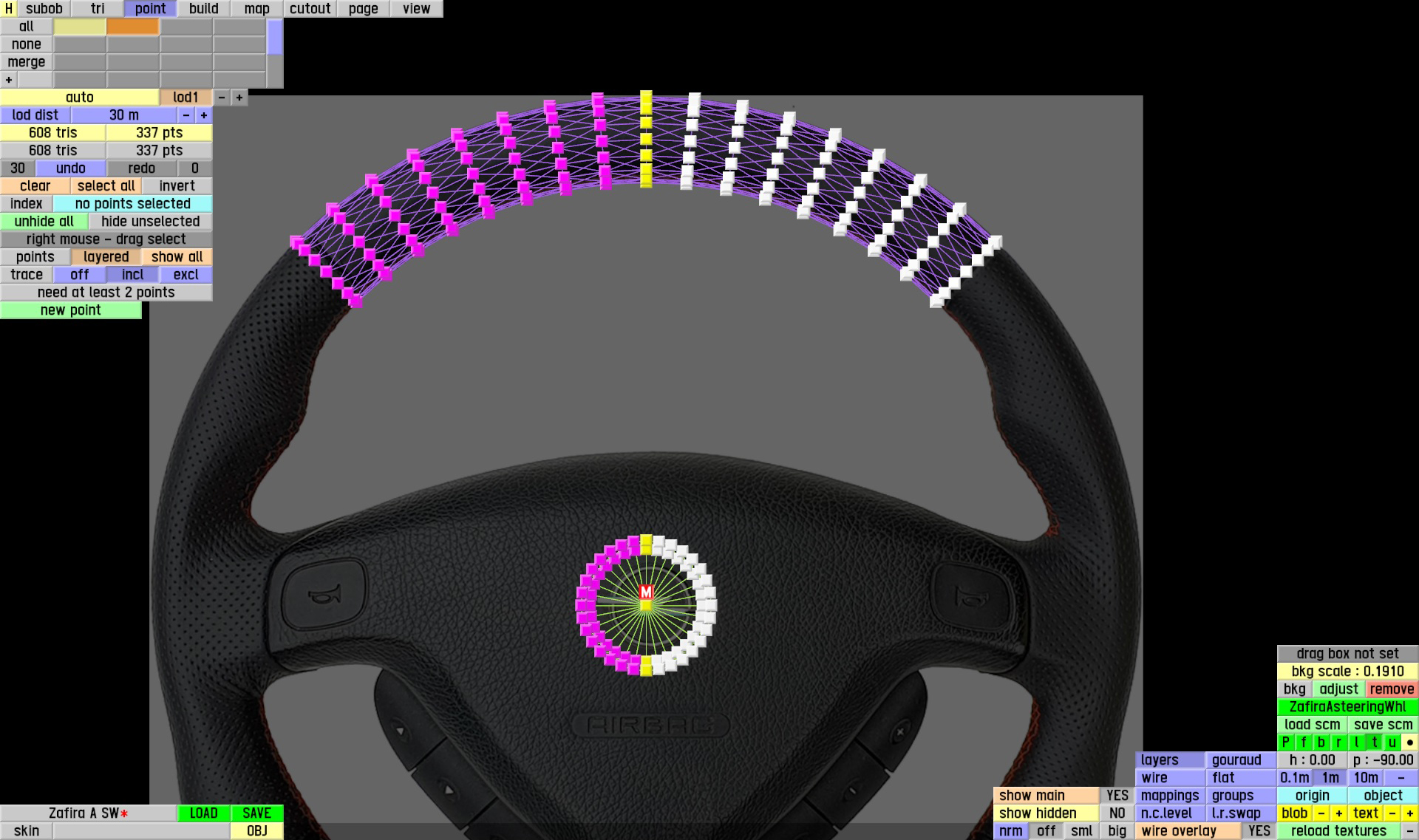Viewport: 1419px width, 840px height.
Task: Increase lod dist with plus button
Action: 204,115
